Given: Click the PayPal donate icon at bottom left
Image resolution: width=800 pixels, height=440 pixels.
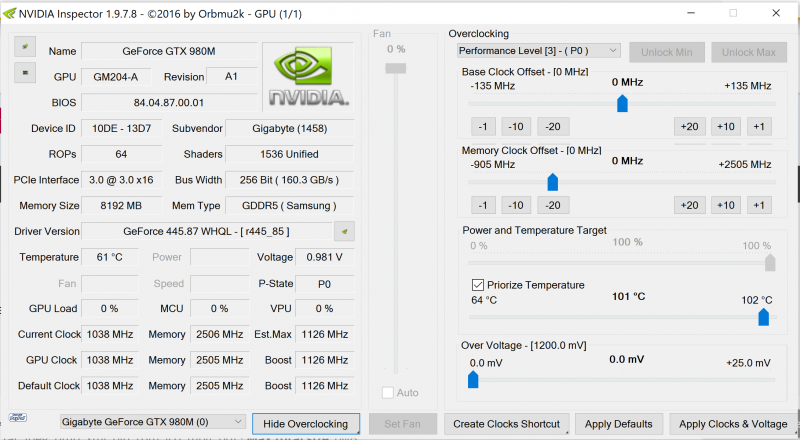Looking at the screenshot, I should coord(18,418).
